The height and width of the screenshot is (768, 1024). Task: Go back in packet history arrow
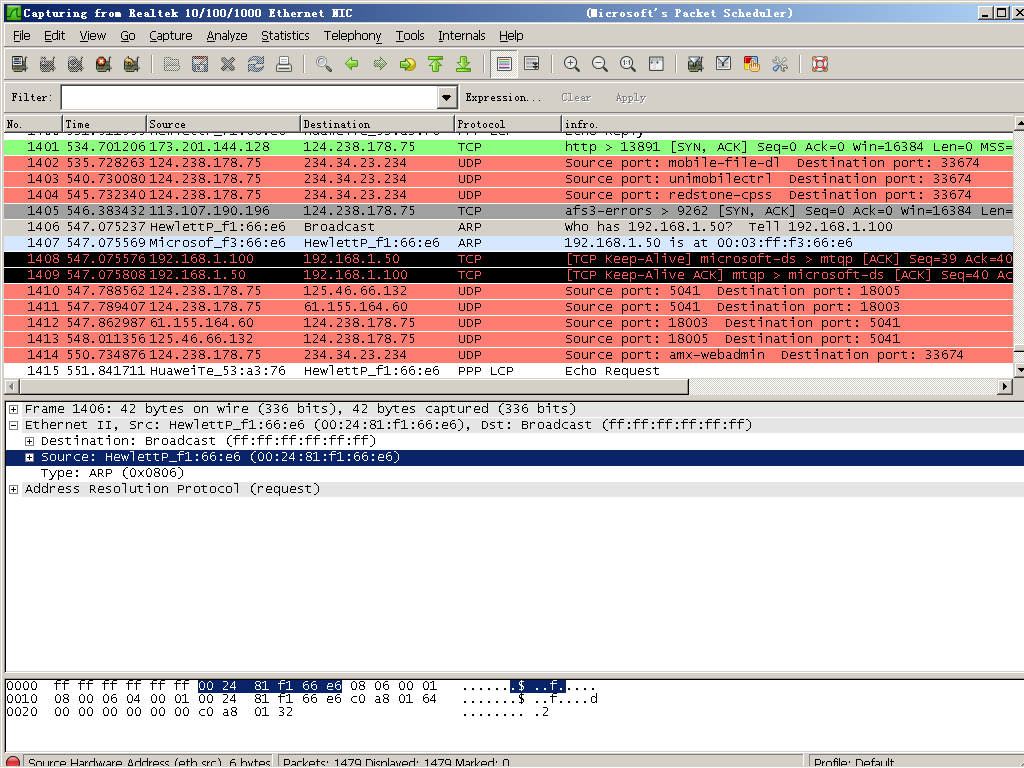[352, 64]
